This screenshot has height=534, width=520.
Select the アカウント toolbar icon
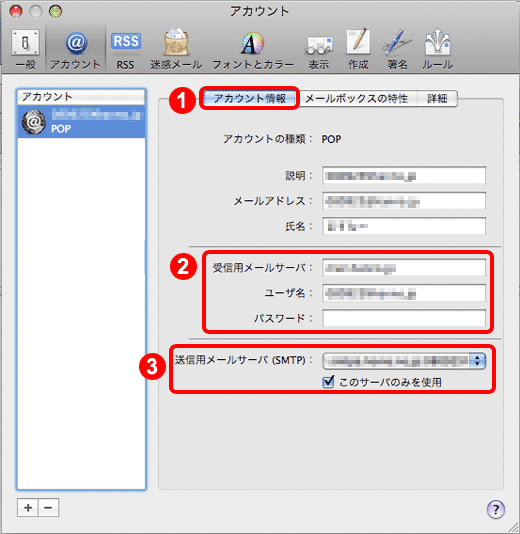[x=76, y=49]
